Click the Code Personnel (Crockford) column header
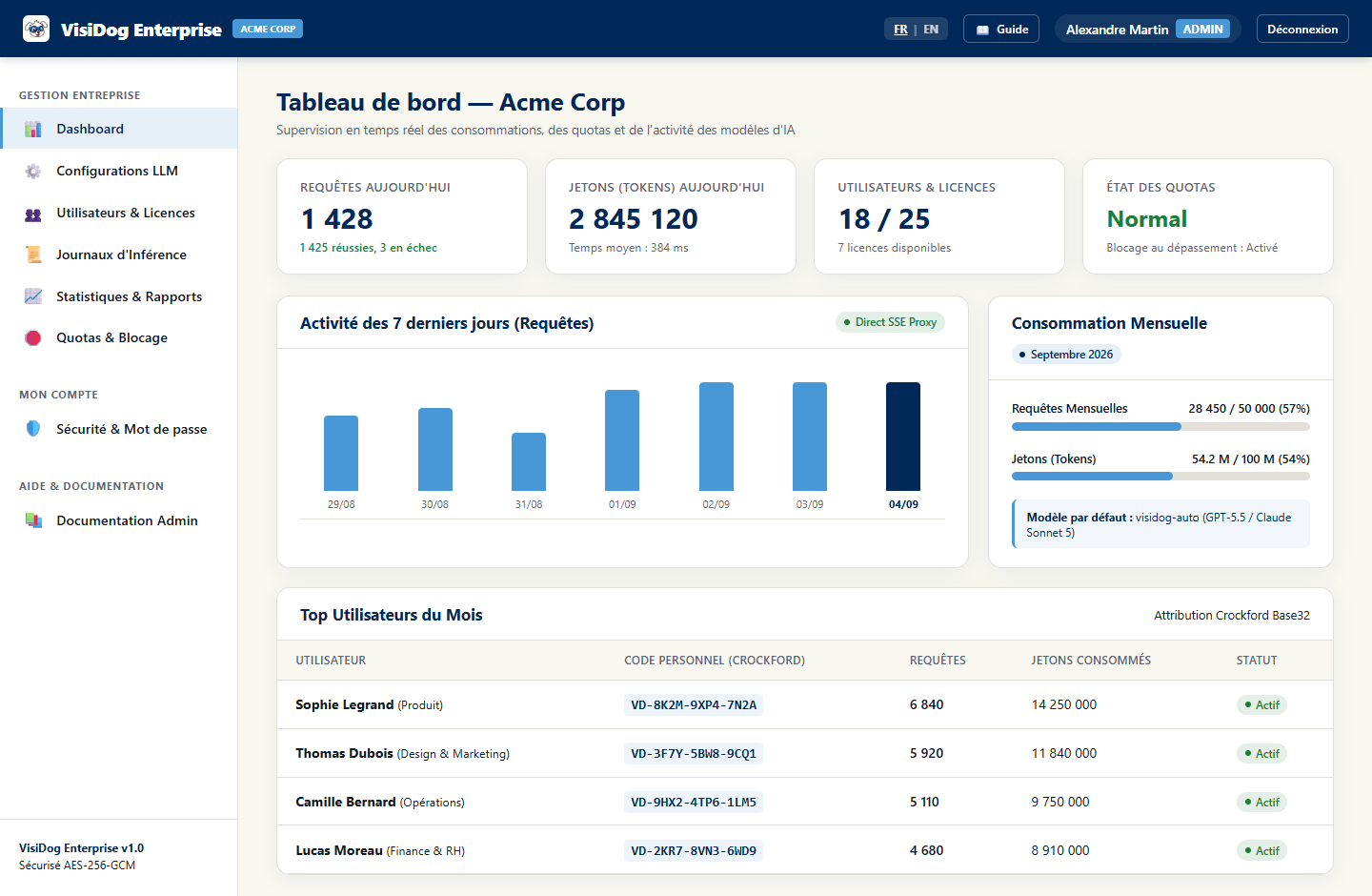1372x896 pixels. point(715,661)
